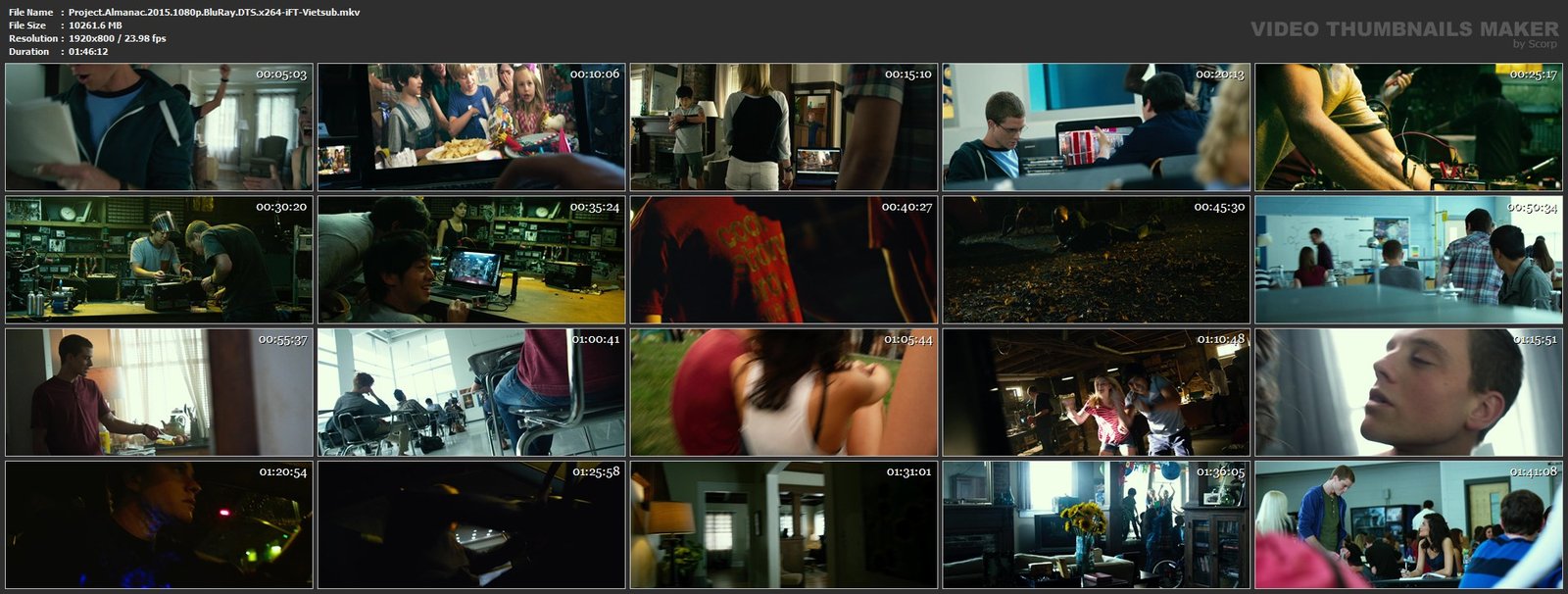Select the frame at 00:15:10
Image resolution: width=1568 pixels, height=594 pixels.
[x=784, y=127]
